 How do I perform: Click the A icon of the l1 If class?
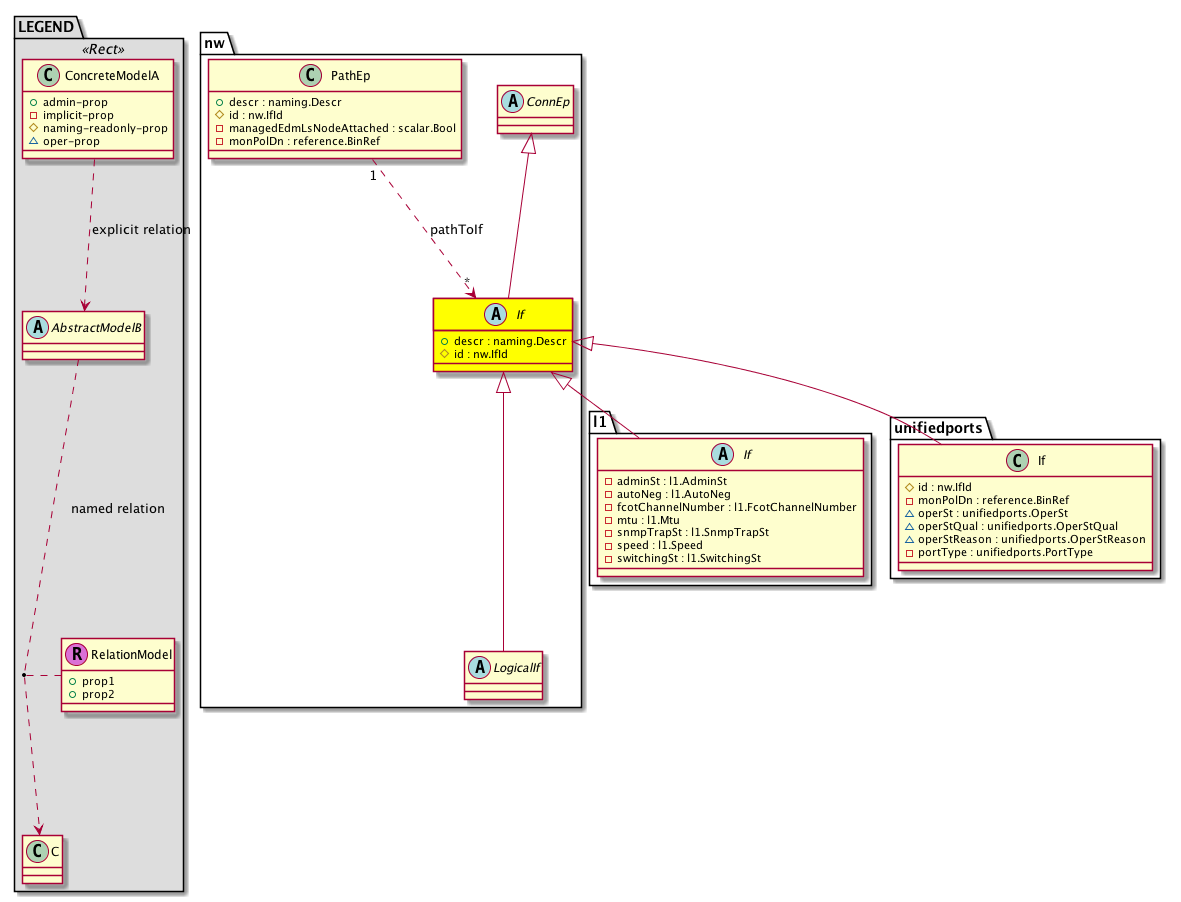coord(720,455)
